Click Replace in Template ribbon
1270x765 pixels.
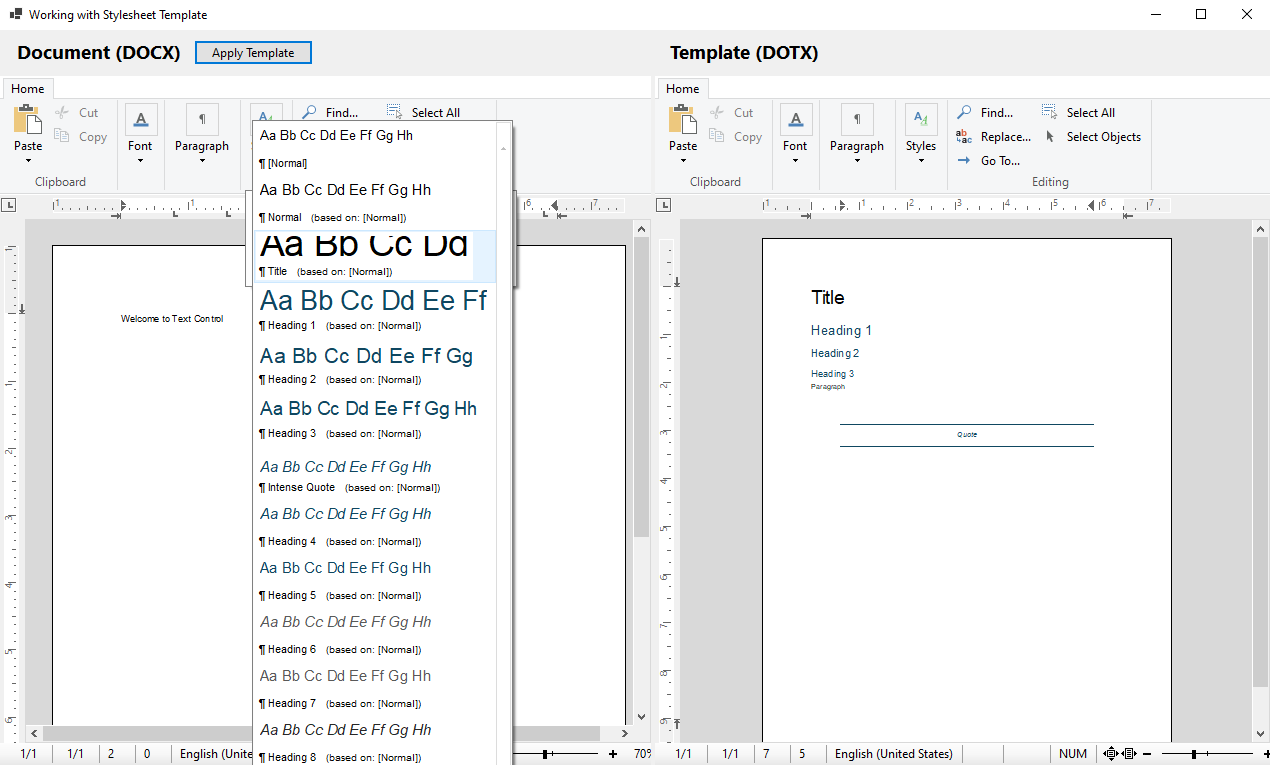coord(993,137)
